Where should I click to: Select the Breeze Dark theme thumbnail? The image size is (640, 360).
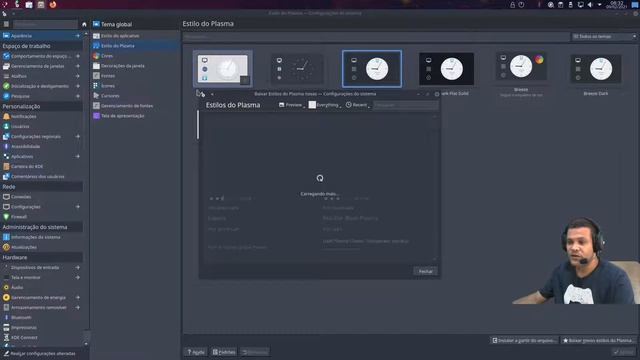click(596, 69)
